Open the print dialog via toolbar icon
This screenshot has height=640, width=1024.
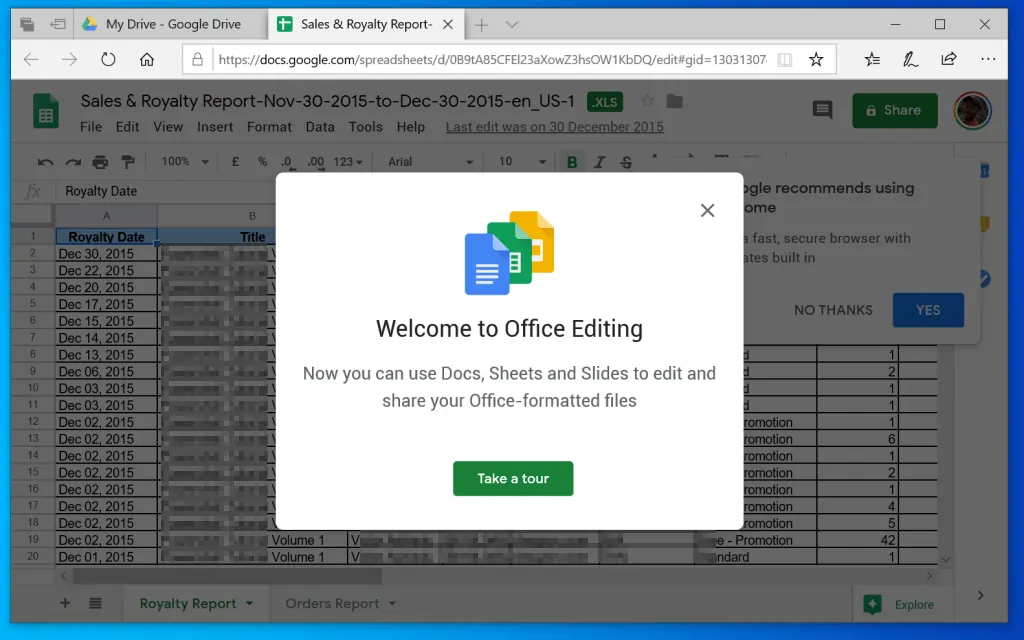tap(99, 161)
